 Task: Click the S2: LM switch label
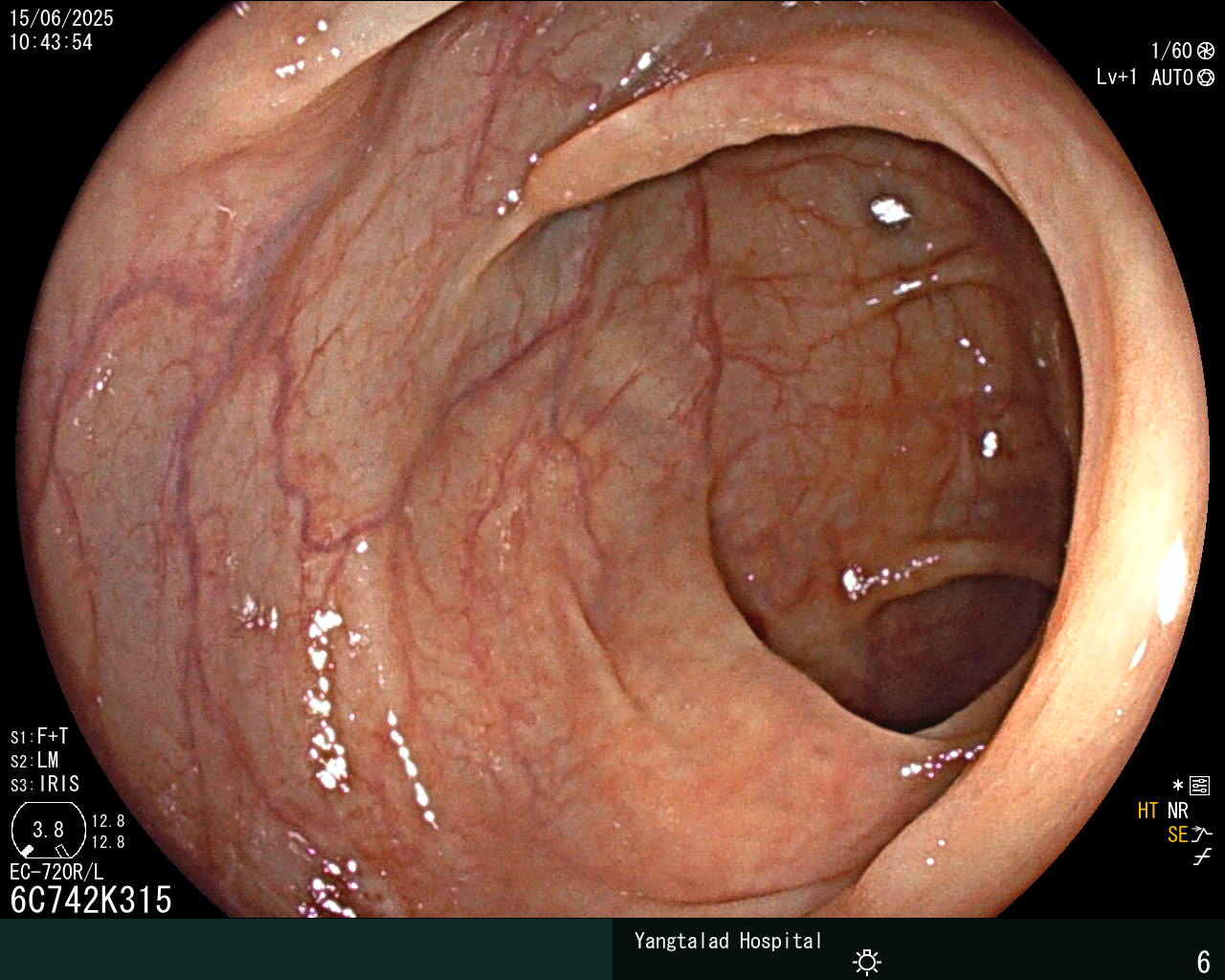(34, 760)
